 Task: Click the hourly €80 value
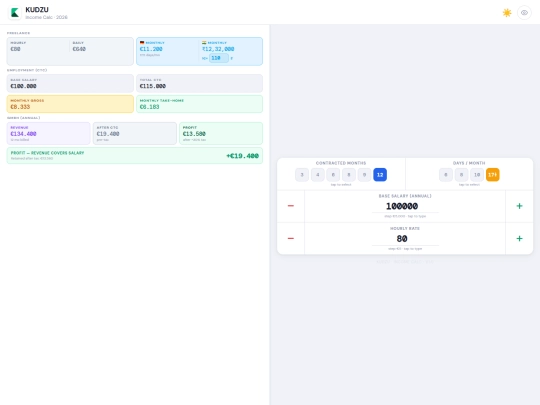[15, 49]
